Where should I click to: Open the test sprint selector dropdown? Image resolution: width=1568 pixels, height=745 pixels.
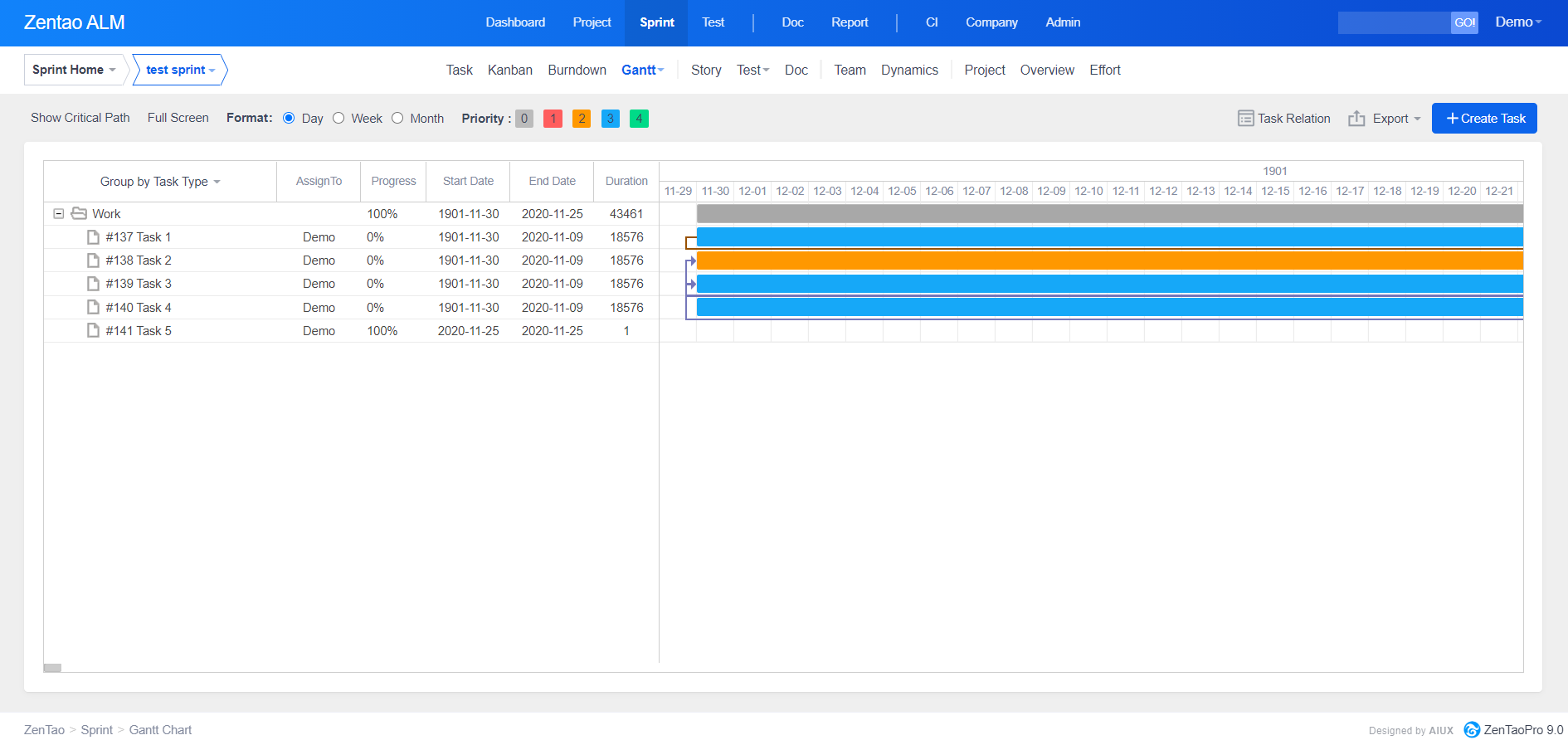coord(180,70)
